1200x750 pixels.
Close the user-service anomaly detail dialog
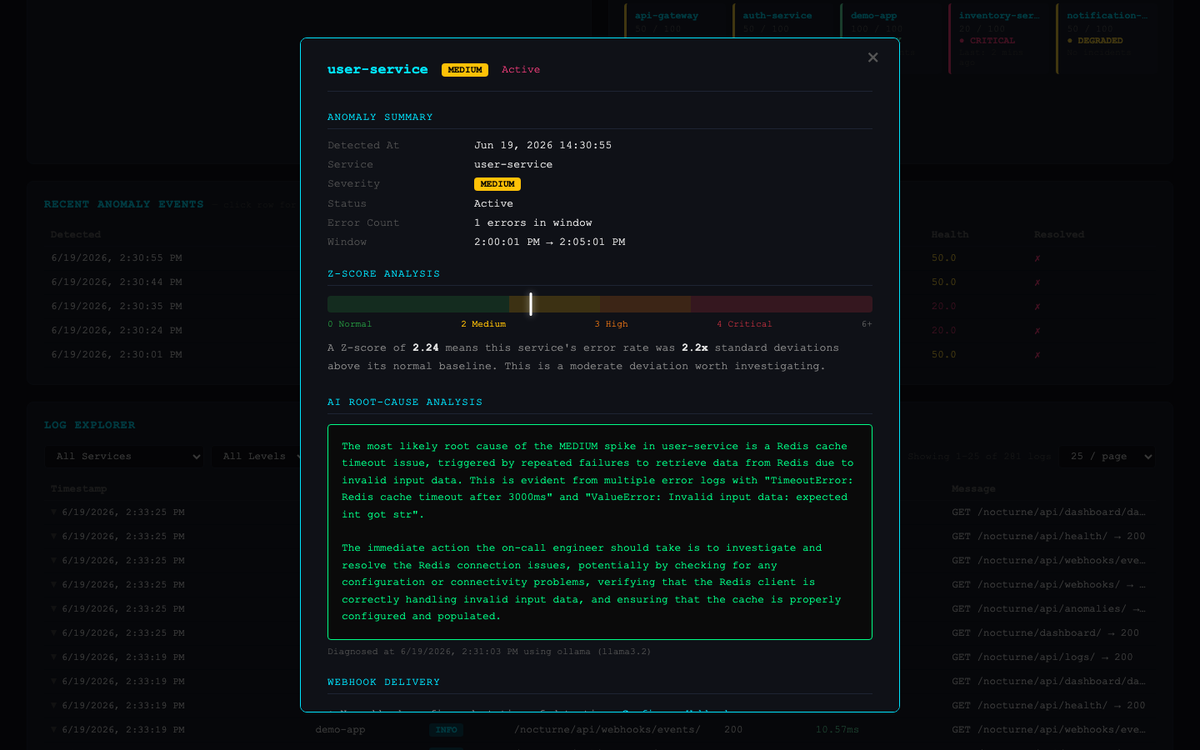click(873, 58)
